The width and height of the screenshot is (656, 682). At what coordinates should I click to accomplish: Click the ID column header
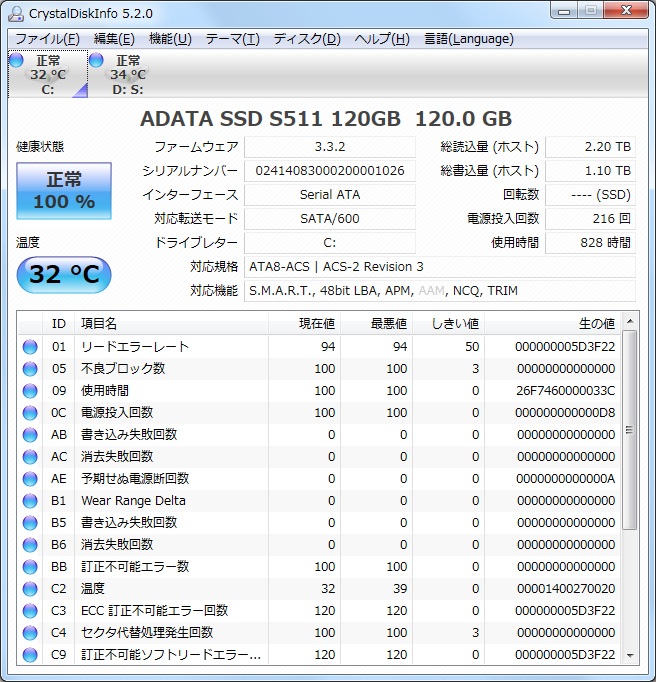(x=59, y=324)
